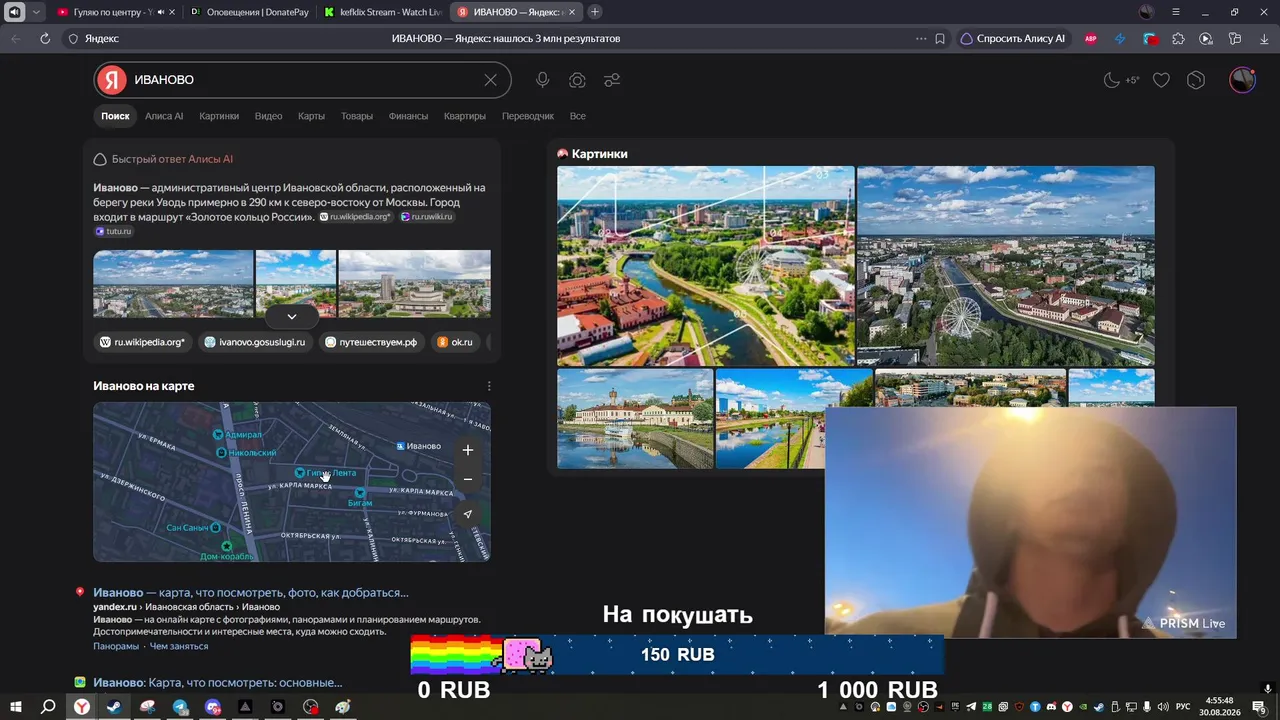
Task: Open the ABP ad blocker extension
Action: tap(1091, 39)
